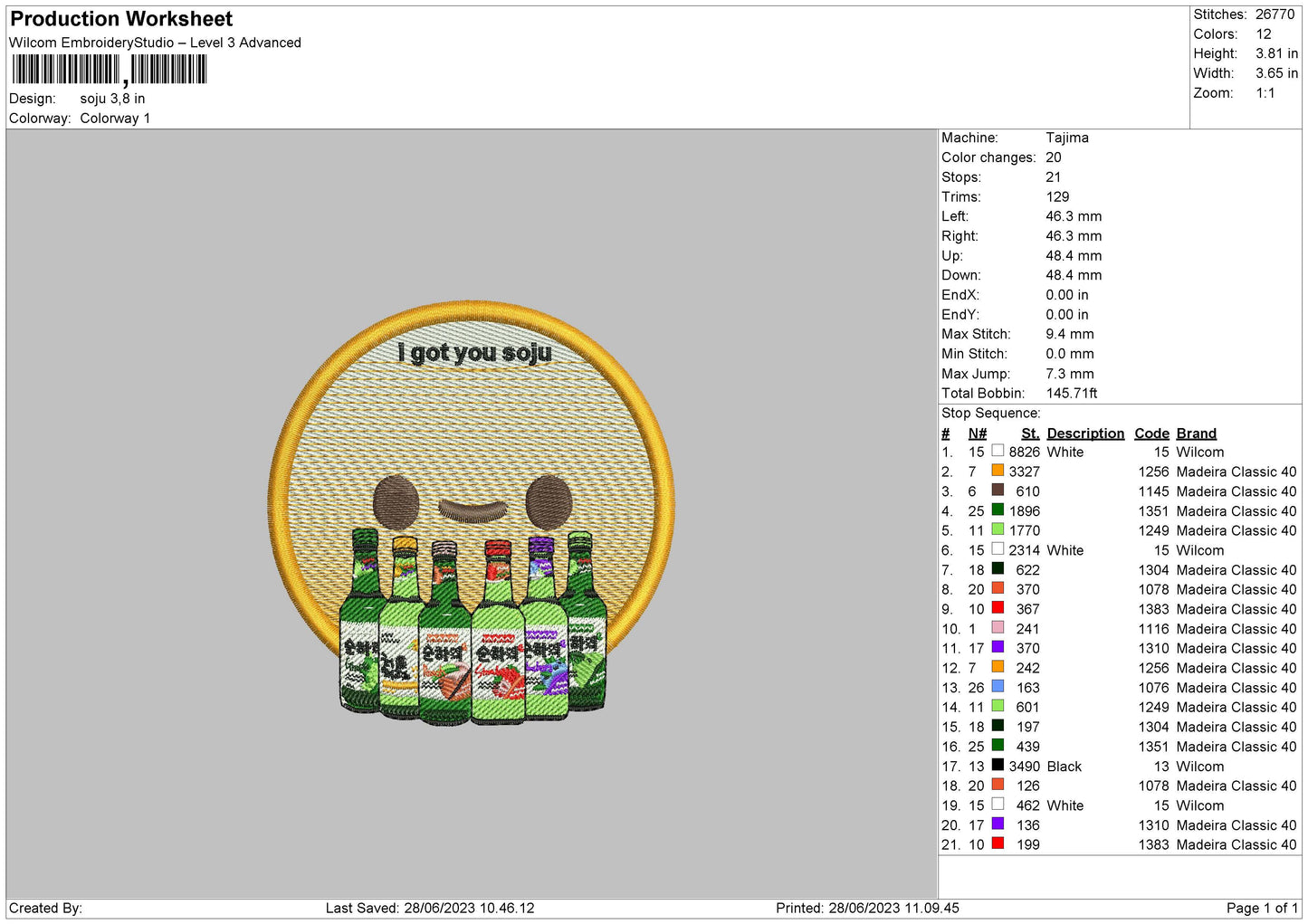Click the 'Description' column header

pyautogui.click(x=1085, y=433)
